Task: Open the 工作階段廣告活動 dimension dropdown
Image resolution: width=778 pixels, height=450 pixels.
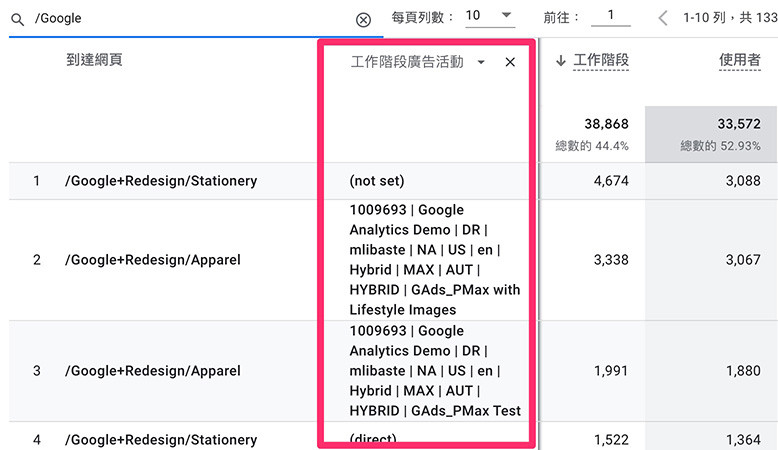Action: pyautogui.click(x=481, y=62)
